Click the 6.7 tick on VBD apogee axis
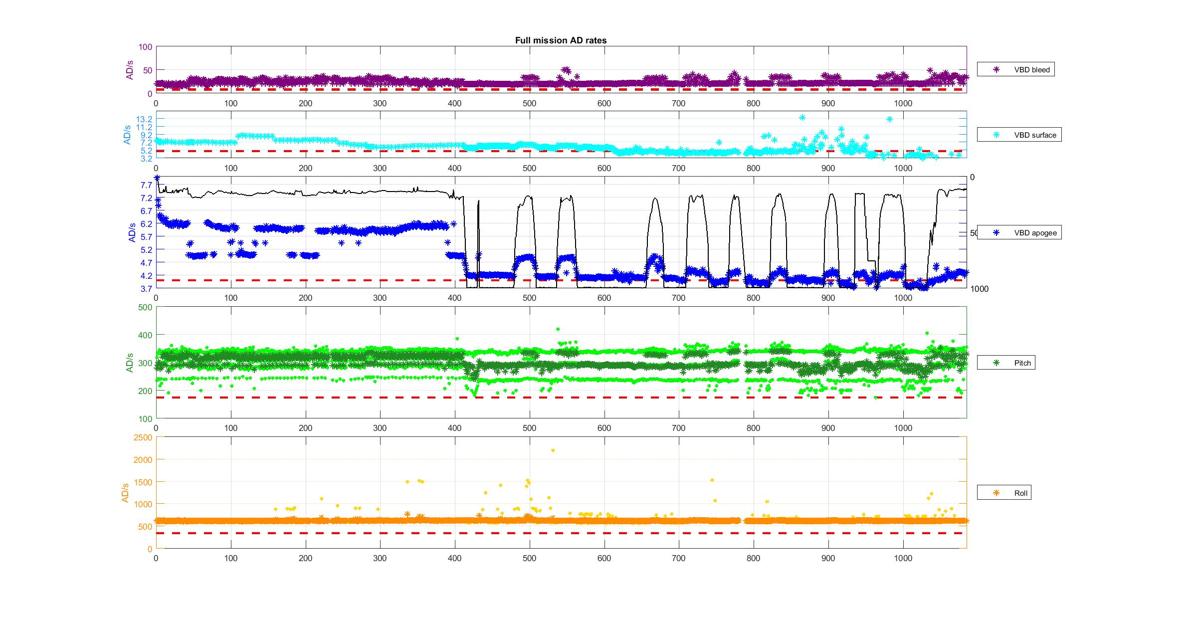1200x617 pixels. pyautogui.click(x=146, y=211)
